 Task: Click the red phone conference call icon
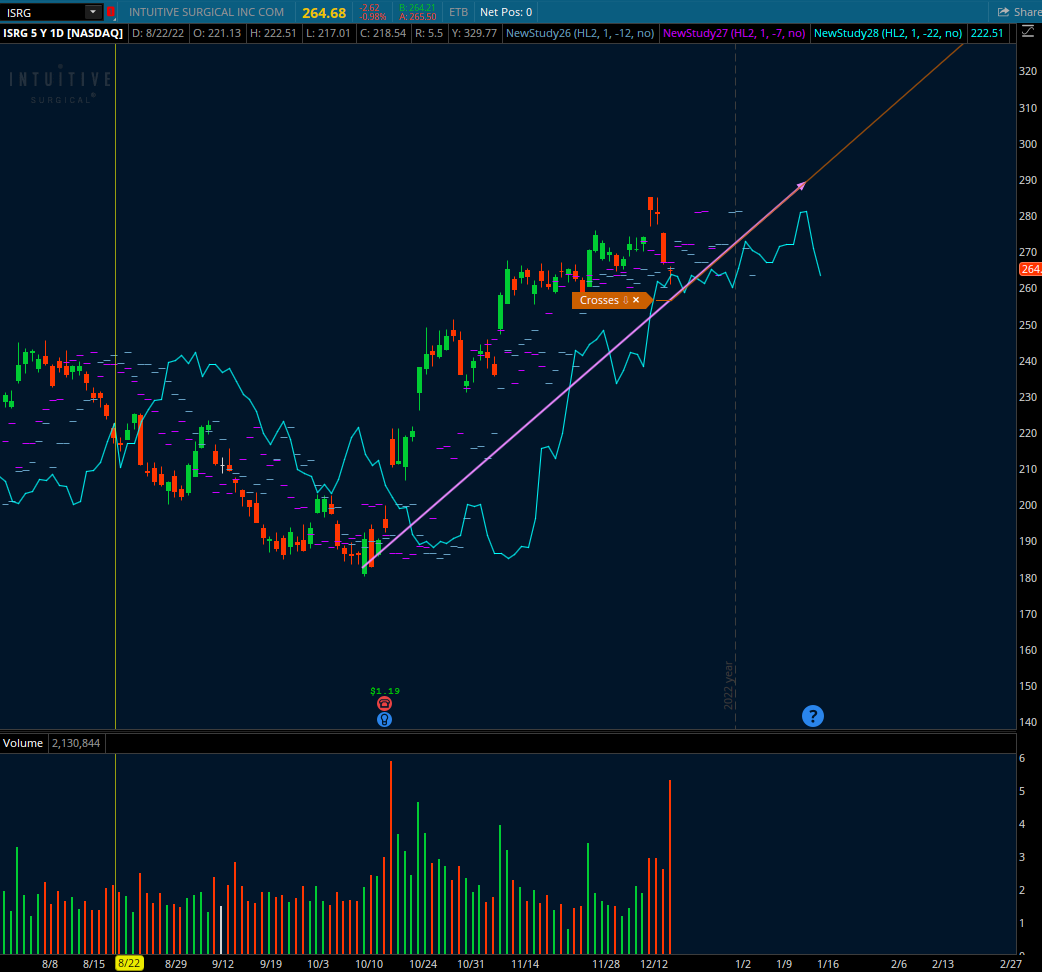point(384,704)
